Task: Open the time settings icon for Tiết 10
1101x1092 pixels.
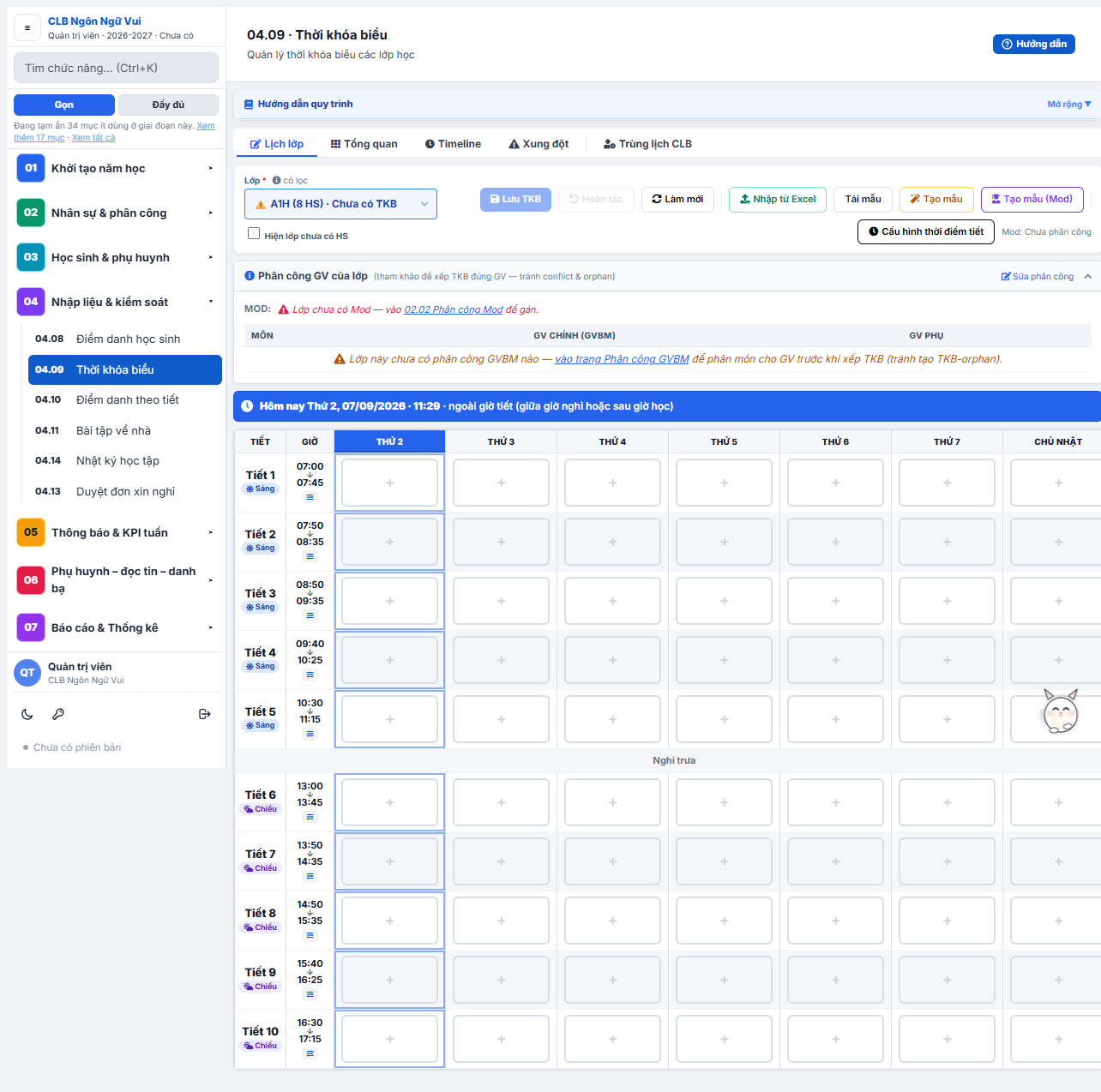Action: tap(310, 1053)
